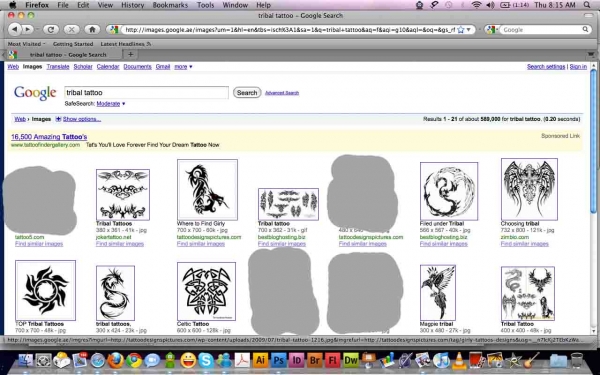The image size is (600, 375).
Task: Expand the Google 'more' services menu
Action: tap(183, 67)
